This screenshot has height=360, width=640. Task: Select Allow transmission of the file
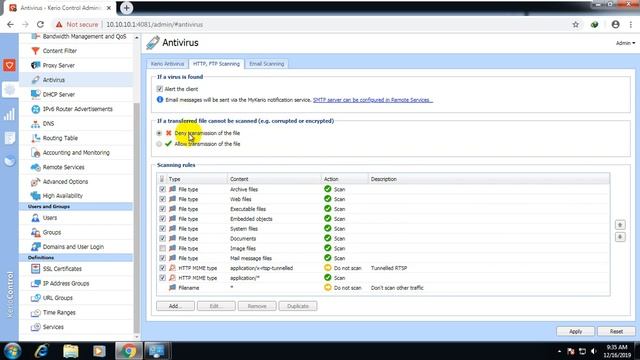(159, 144)
